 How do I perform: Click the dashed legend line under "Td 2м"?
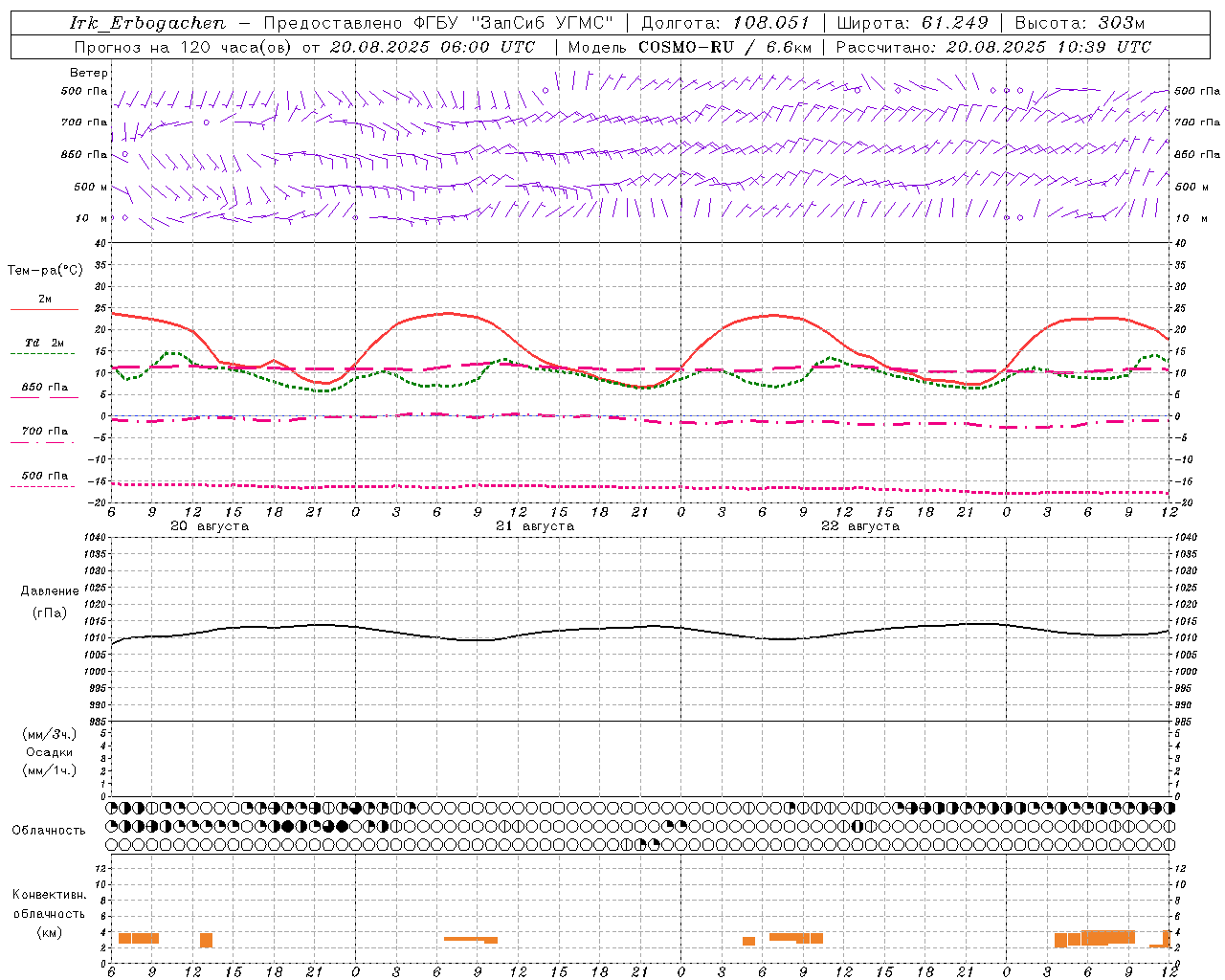click(43, 353)
